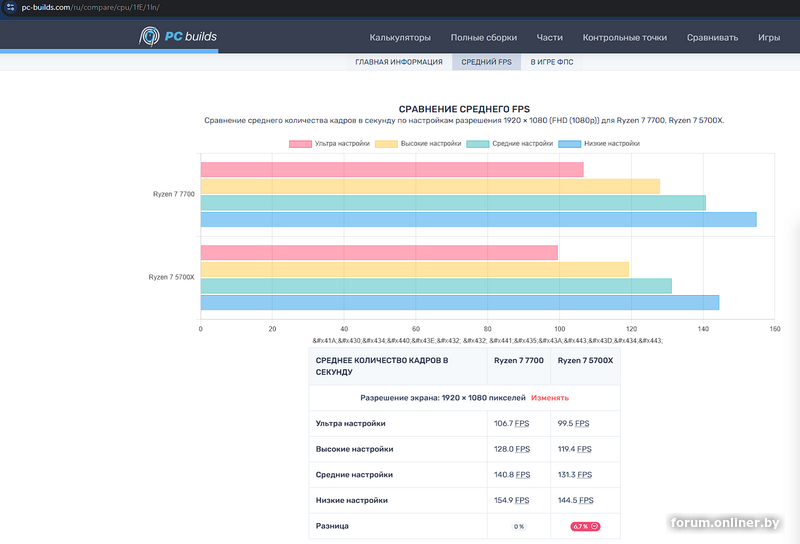Click the PC builds logo icon
Image resolution: width=800 pixels, height=544 pixels.
(149, 37)
